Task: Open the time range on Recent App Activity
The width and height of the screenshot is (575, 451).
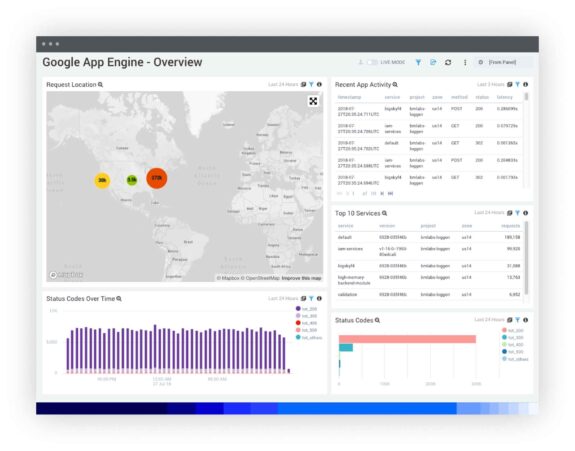Action: pyautogui.click(x=491, y=84)
